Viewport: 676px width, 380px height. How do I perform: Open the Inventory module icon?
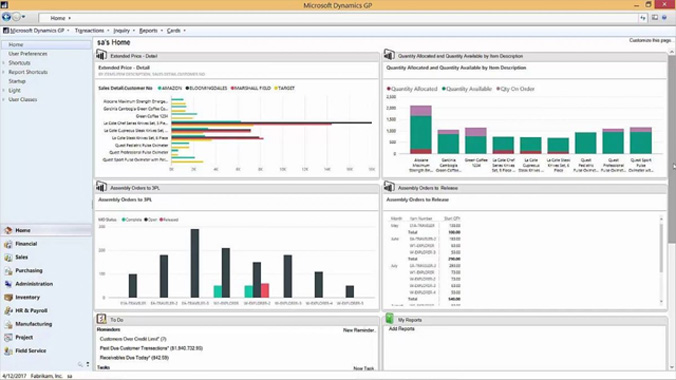(8, 298)
